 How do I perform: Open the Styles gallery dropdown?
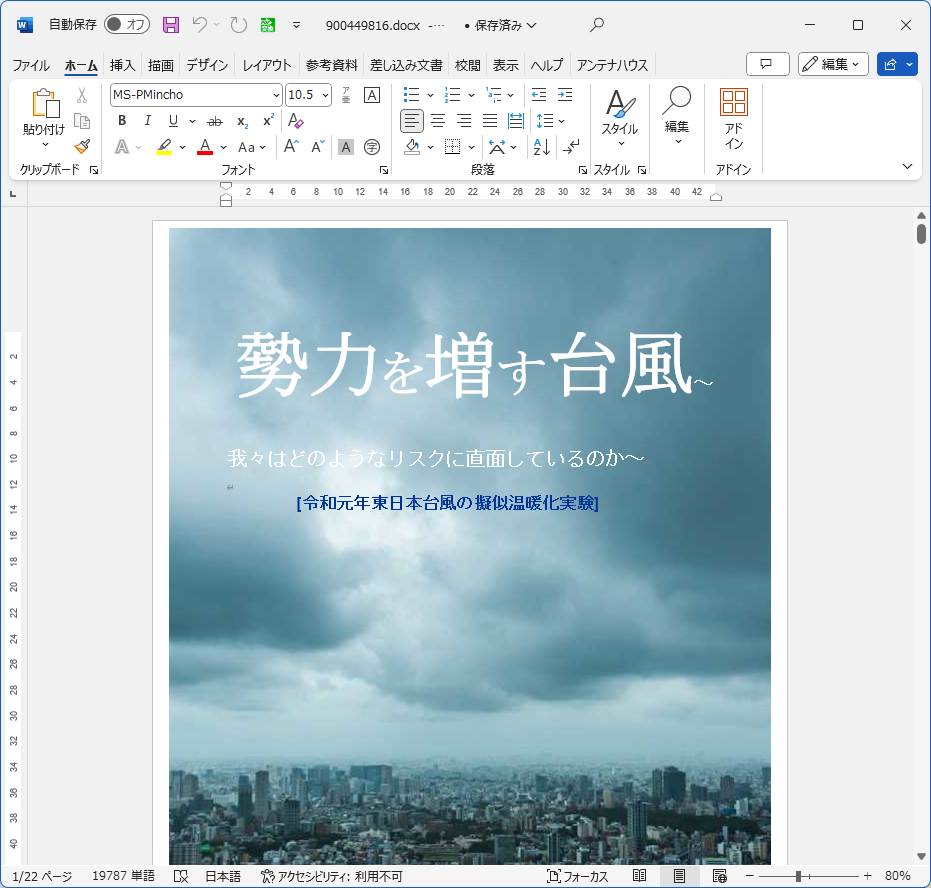tap(619, 120)
